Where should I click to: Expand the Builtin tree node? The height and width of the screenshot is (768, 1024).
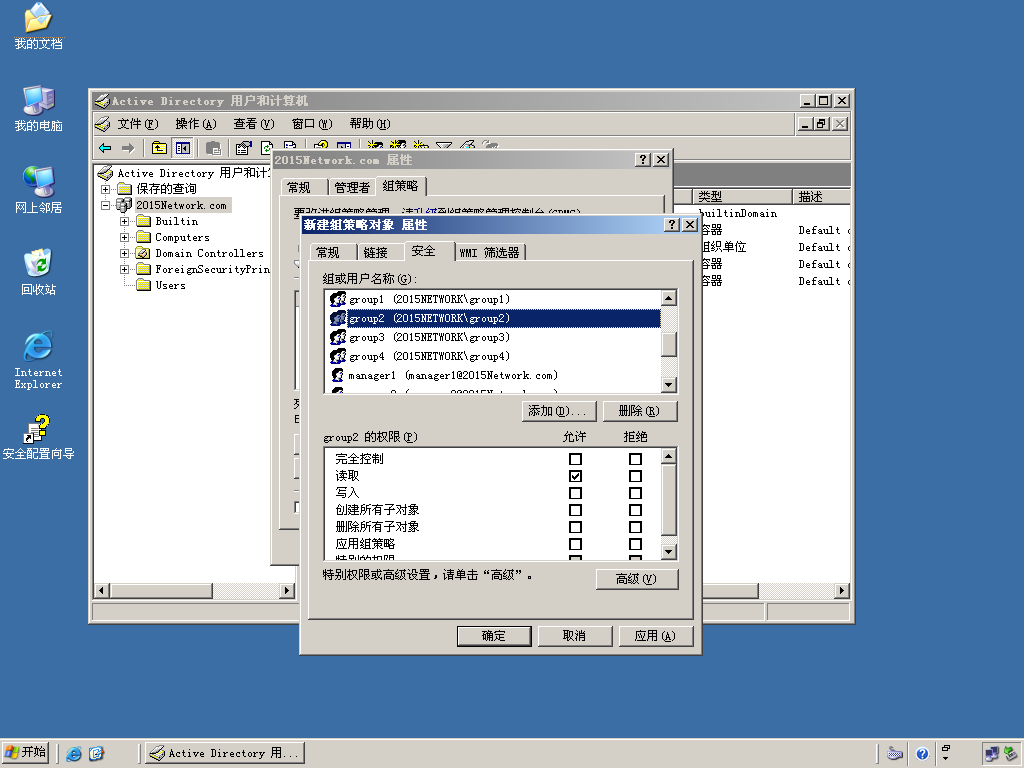click(124, 221)
